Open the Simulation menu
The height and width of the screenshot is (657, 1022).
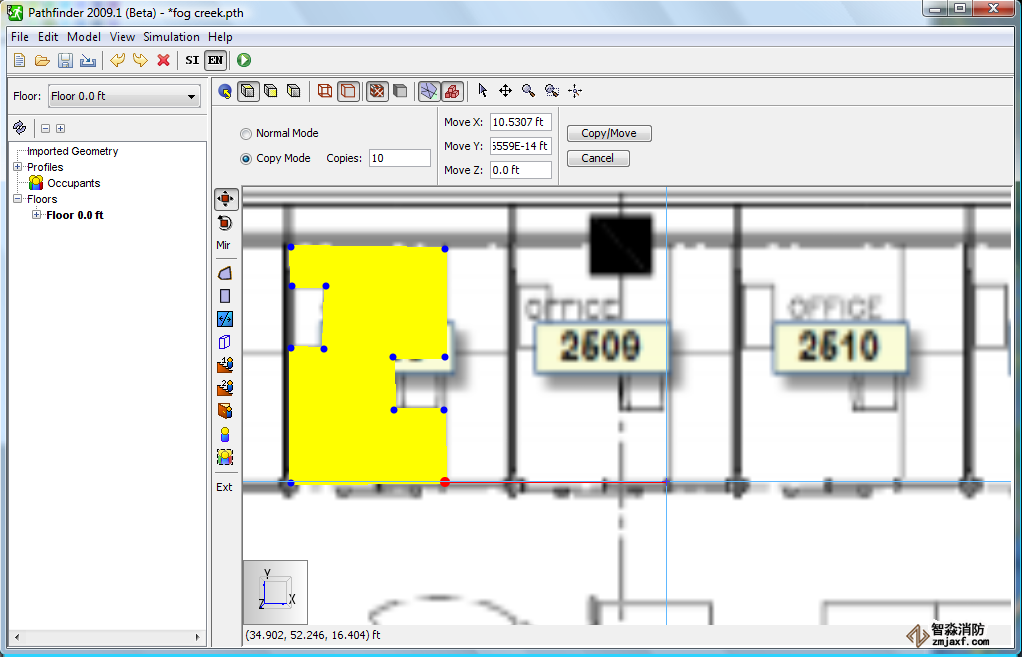[x=171, y=37]
